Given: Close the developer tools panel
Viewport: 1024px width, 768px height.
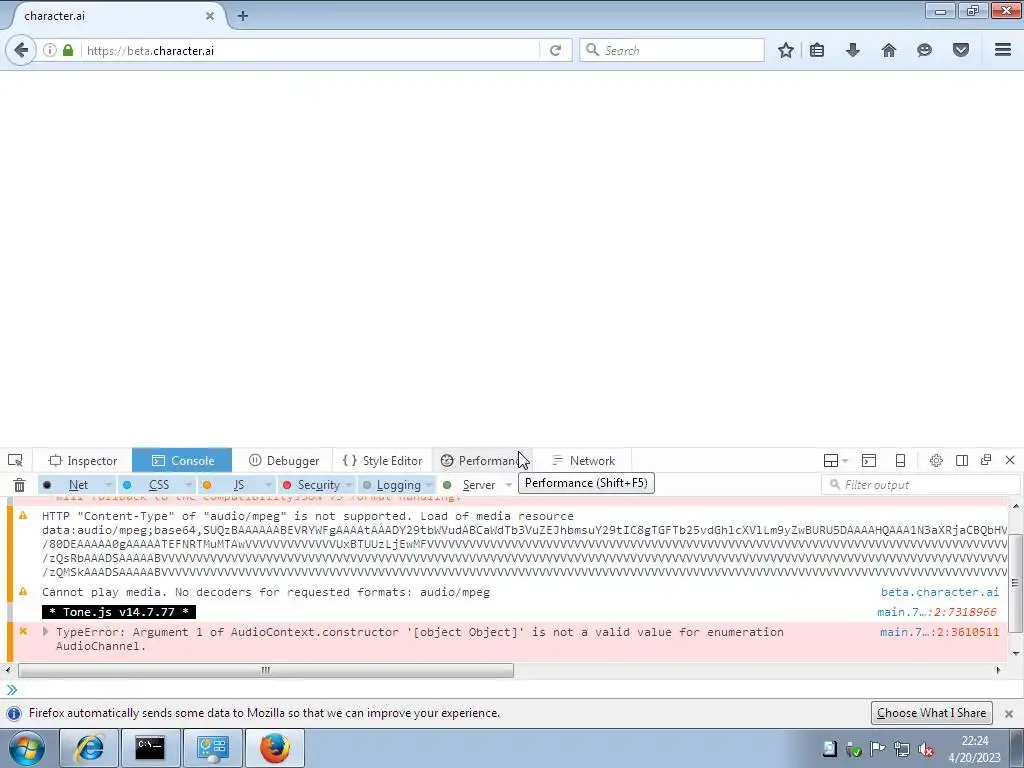Looking at the screenshot, I should [x=1010, y=460].
